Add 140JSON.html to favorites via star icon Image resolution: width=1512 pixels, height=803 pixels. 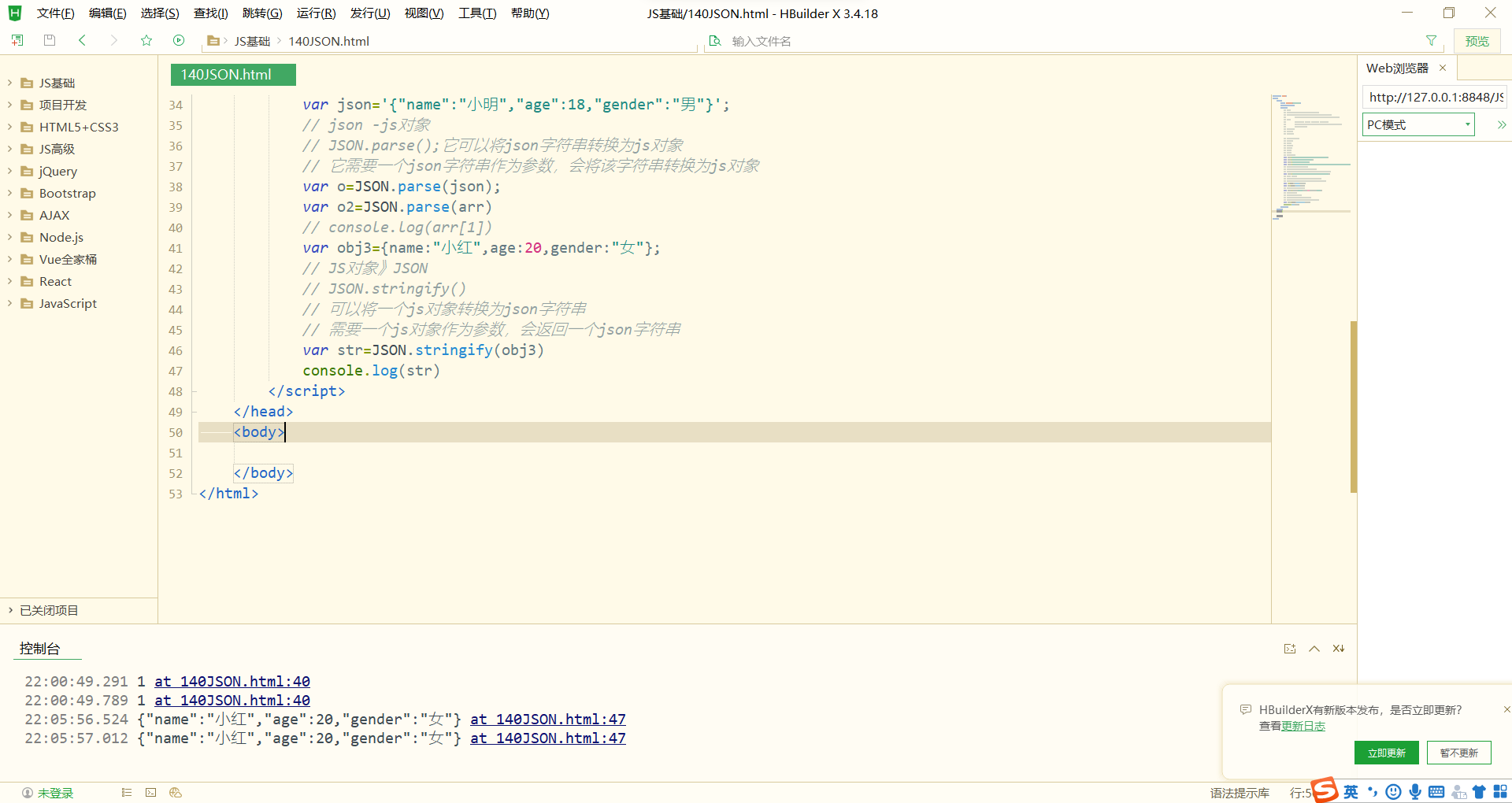click(x=146, y=40)
